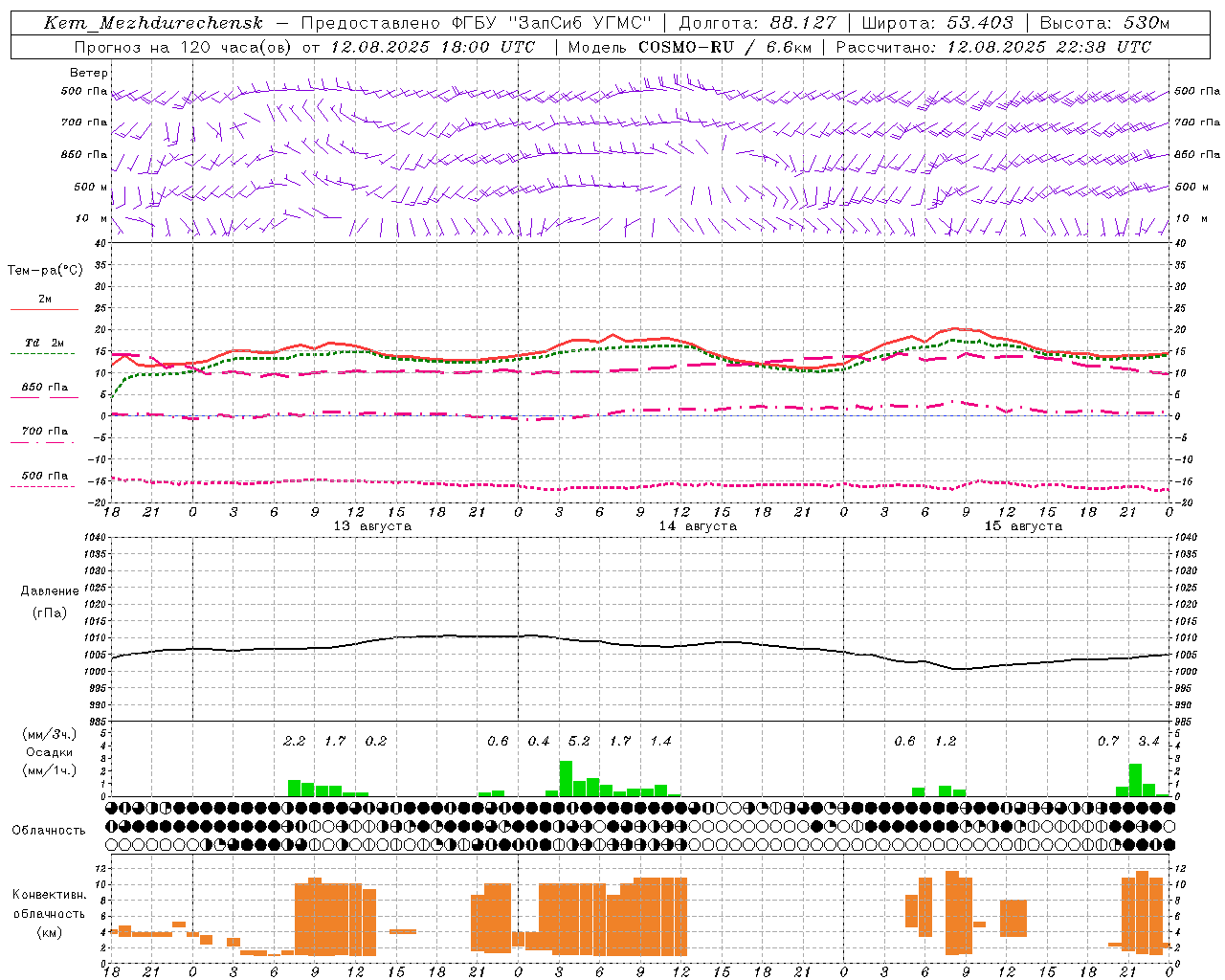The image size is (1225, 980).
Task: Click the 'Долгота: 88.127' longitude value
Action: [x=757, y=23]
